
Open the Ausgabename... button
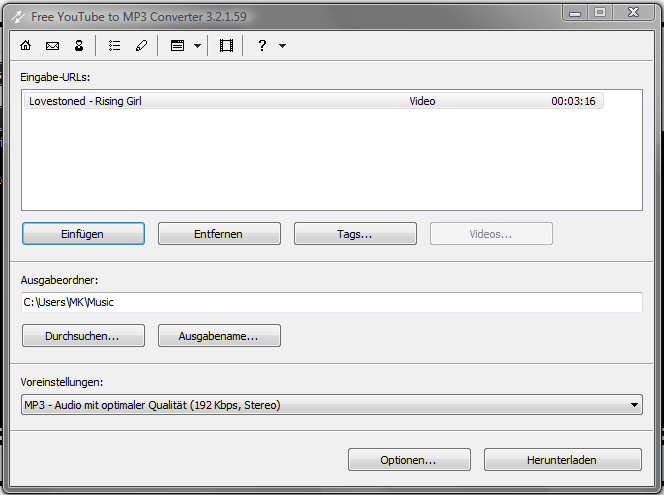[x=219, y=336]
